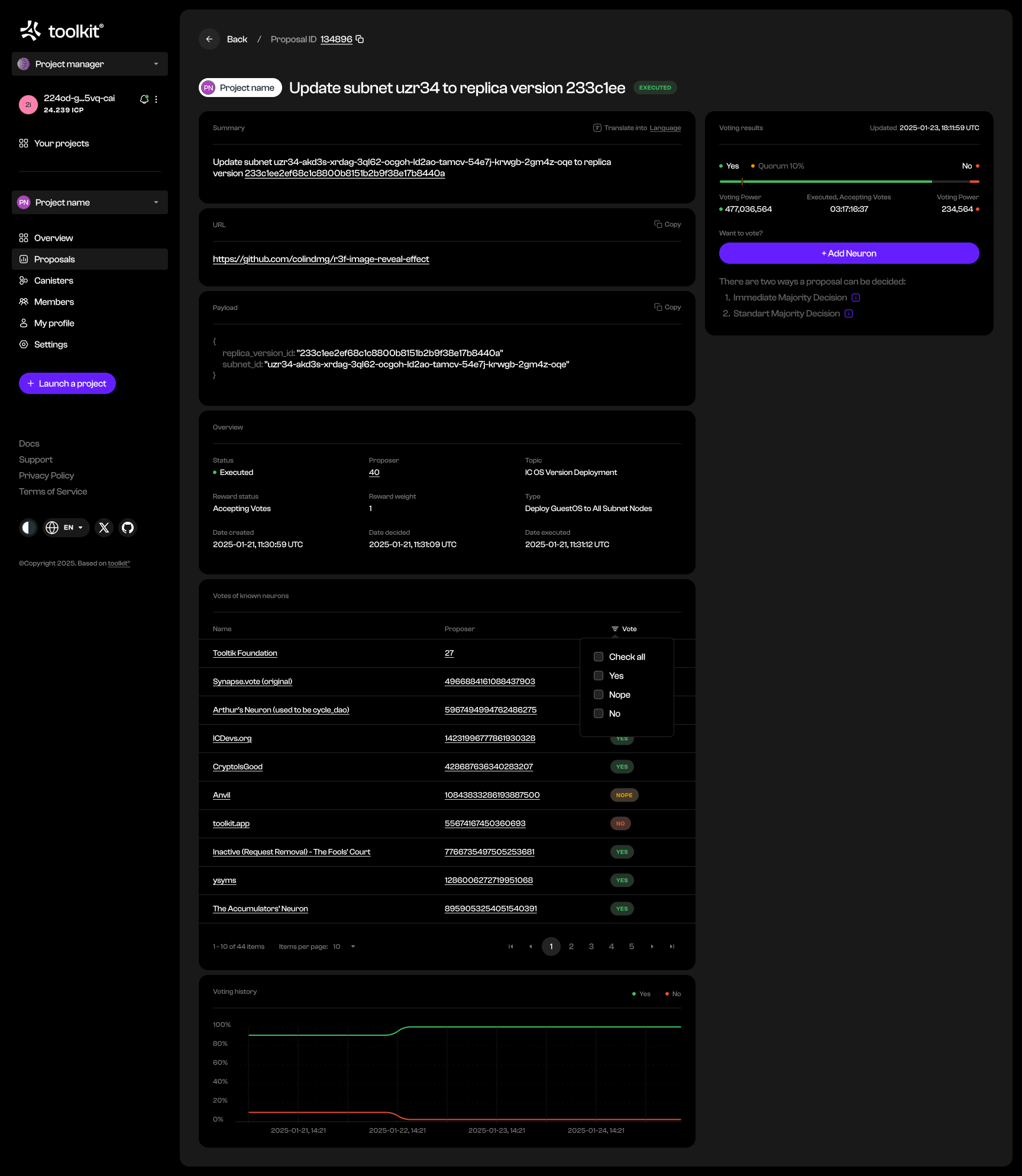Open the GitHub icon link

[x=128, y=528]
